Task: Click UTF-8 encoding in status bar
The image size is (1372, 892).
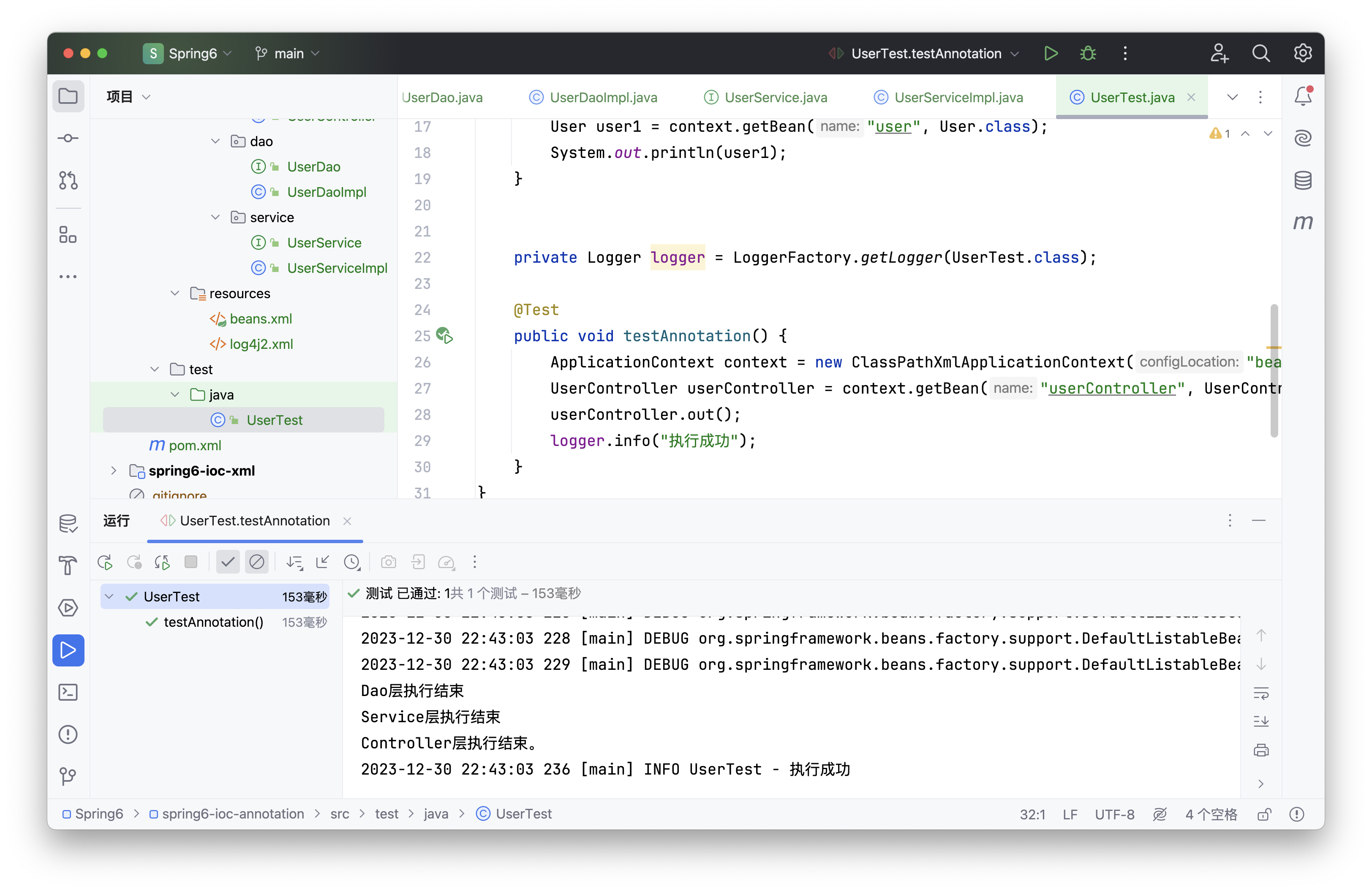Action: point(1114,814)
